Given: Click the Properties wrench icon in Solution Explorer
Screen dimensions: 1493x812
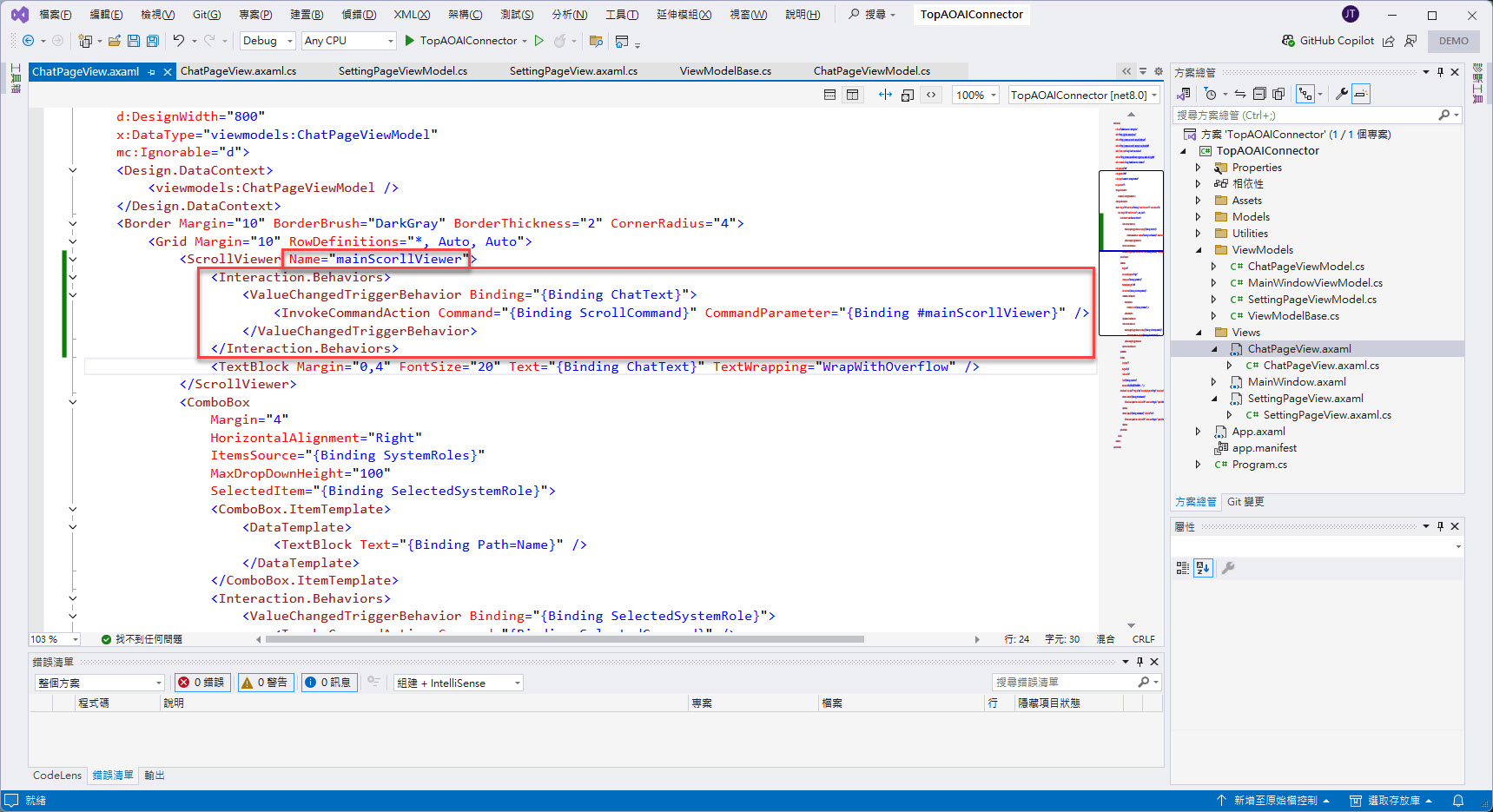Looking at the screenshot, I should (x=1342, y=94).
